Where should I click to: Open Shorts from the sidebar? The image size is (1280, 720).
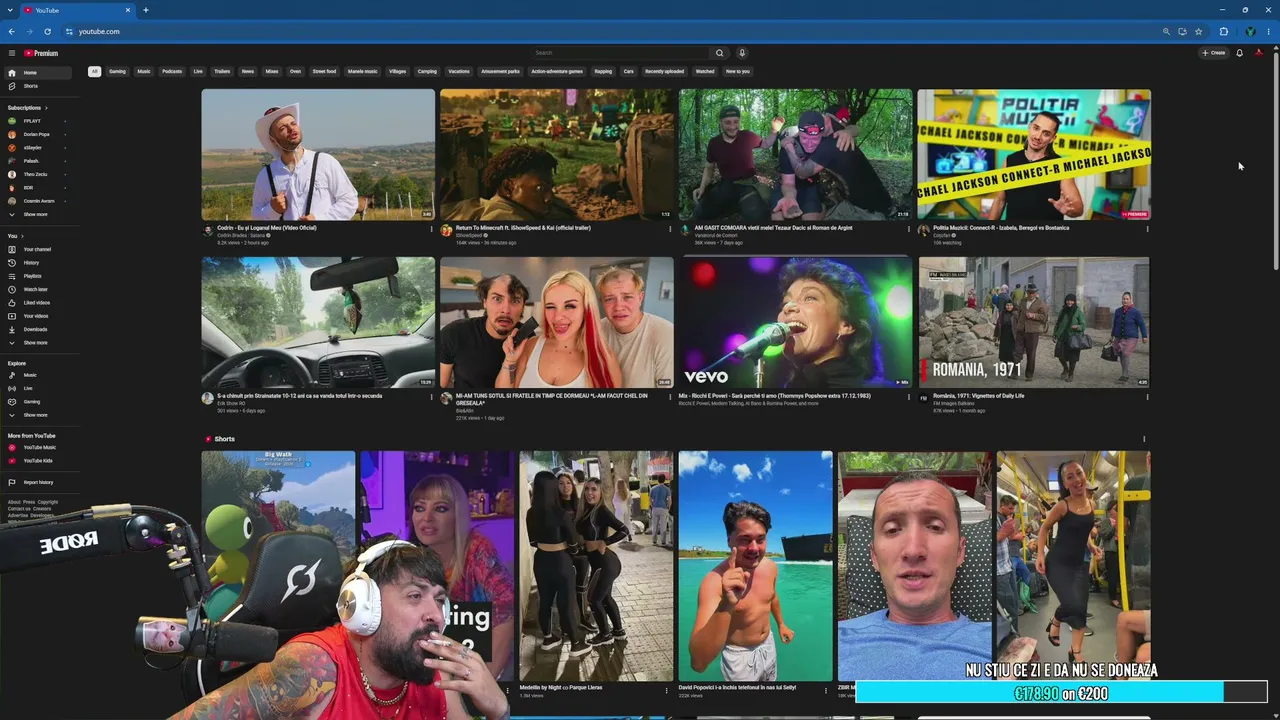[x=38, y=86]
